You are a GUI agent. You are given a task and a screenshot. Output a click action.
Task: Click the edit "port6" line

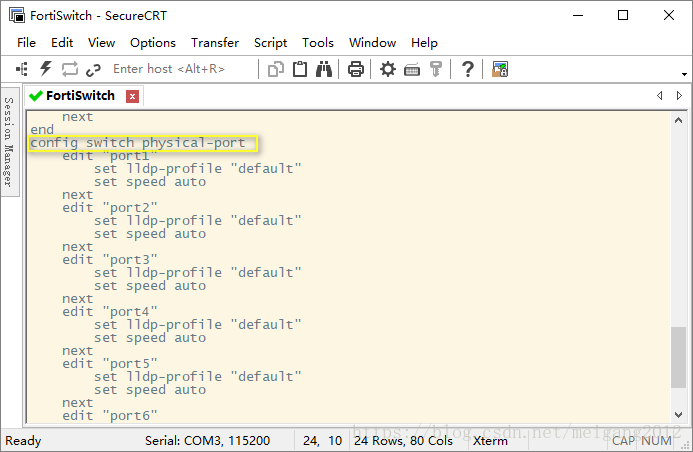(x=110, y=416)
